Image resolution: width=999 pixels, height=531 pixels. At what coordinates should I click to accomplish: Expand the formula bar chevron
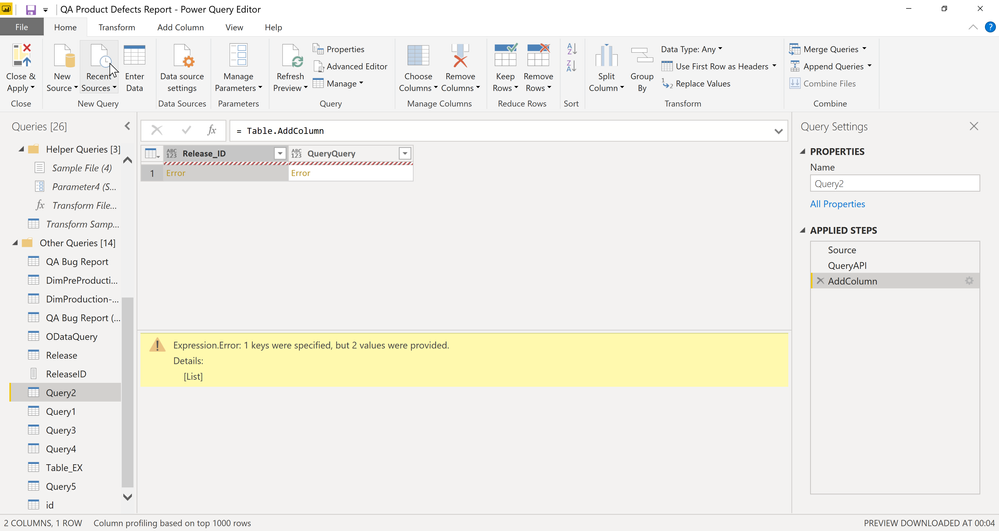(x=779, y=131)
